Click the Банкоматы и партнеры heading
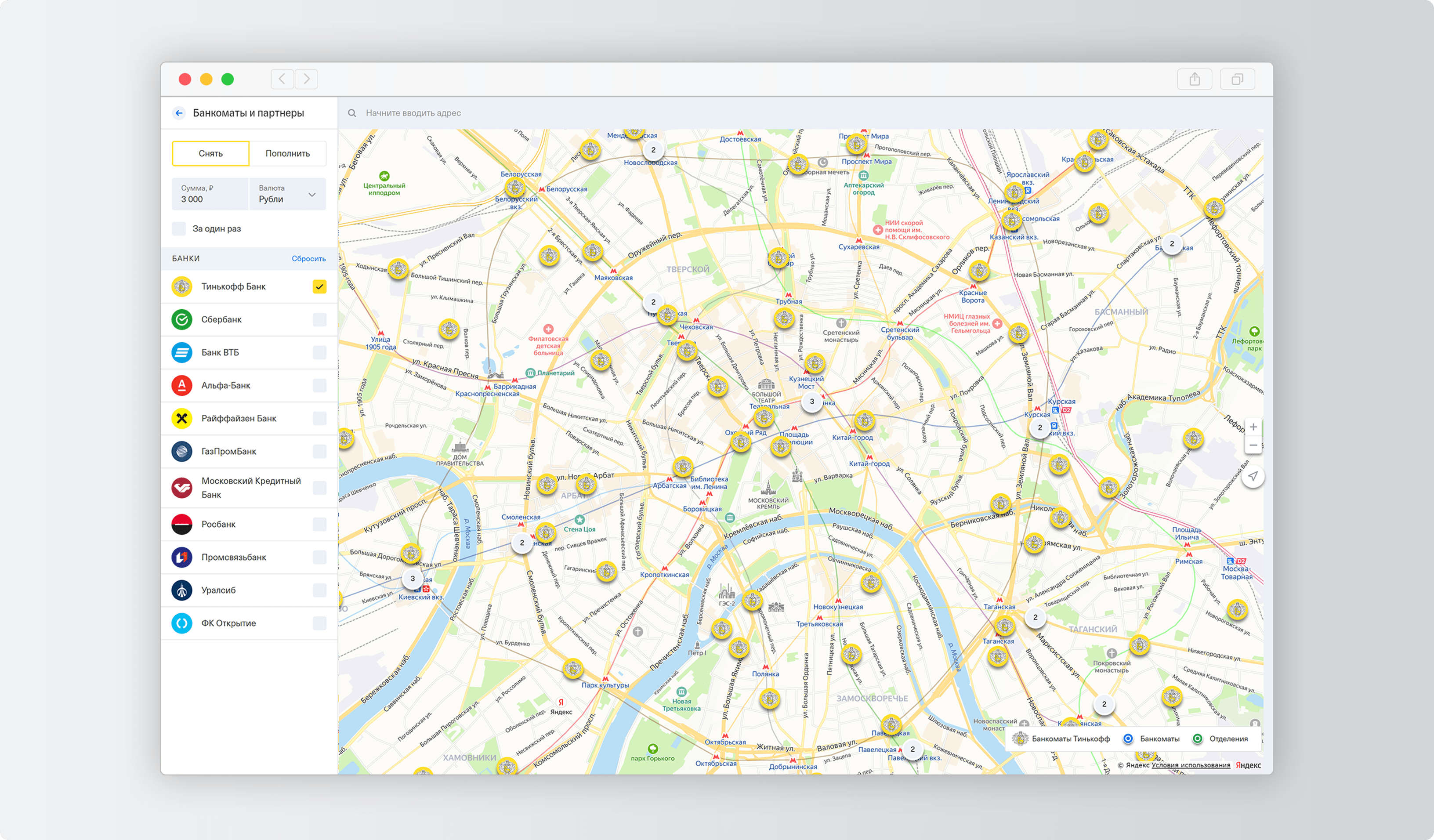The width and height of the screenshot is (1434, 840). click(x=249, y=112)
